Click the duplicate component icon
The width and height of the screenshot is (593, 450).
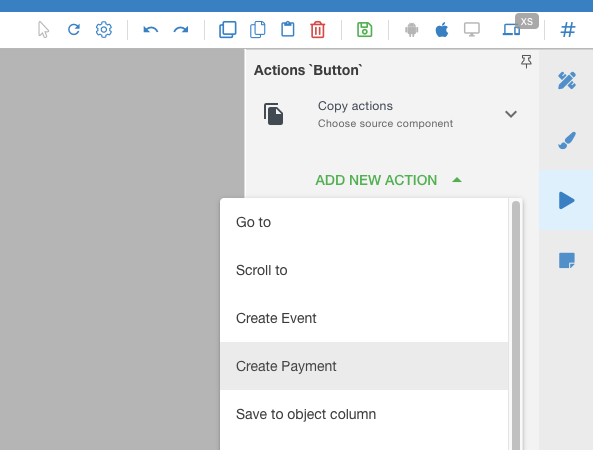228,29
